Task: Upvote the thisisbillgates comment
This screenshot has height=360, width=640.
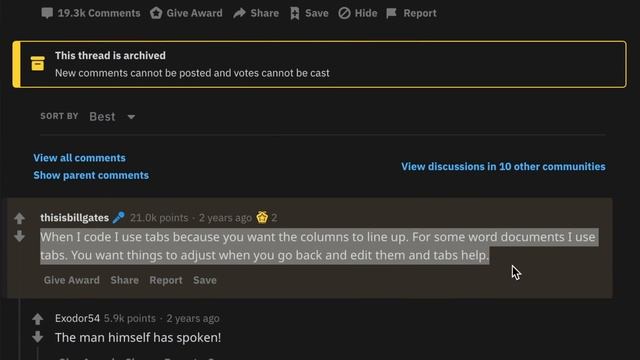Action: tap(19, 218)
